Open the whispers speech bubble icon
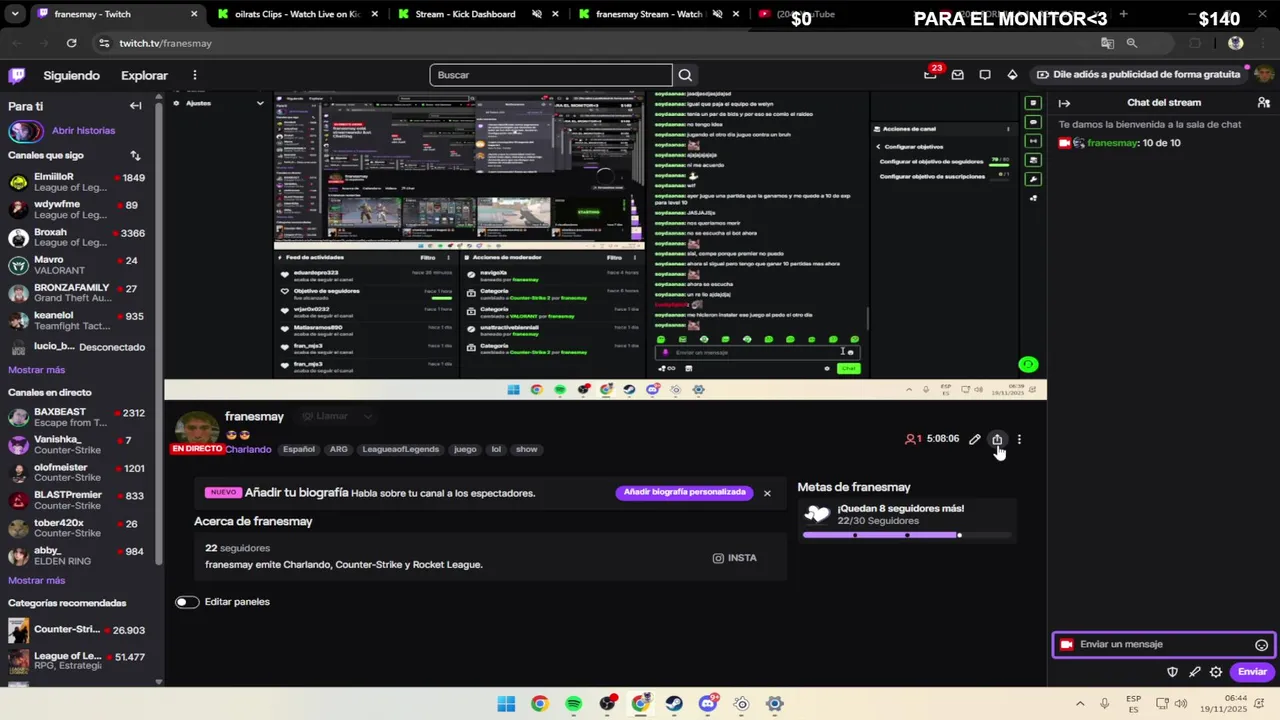1280x720 pixels. coord(985,75)
